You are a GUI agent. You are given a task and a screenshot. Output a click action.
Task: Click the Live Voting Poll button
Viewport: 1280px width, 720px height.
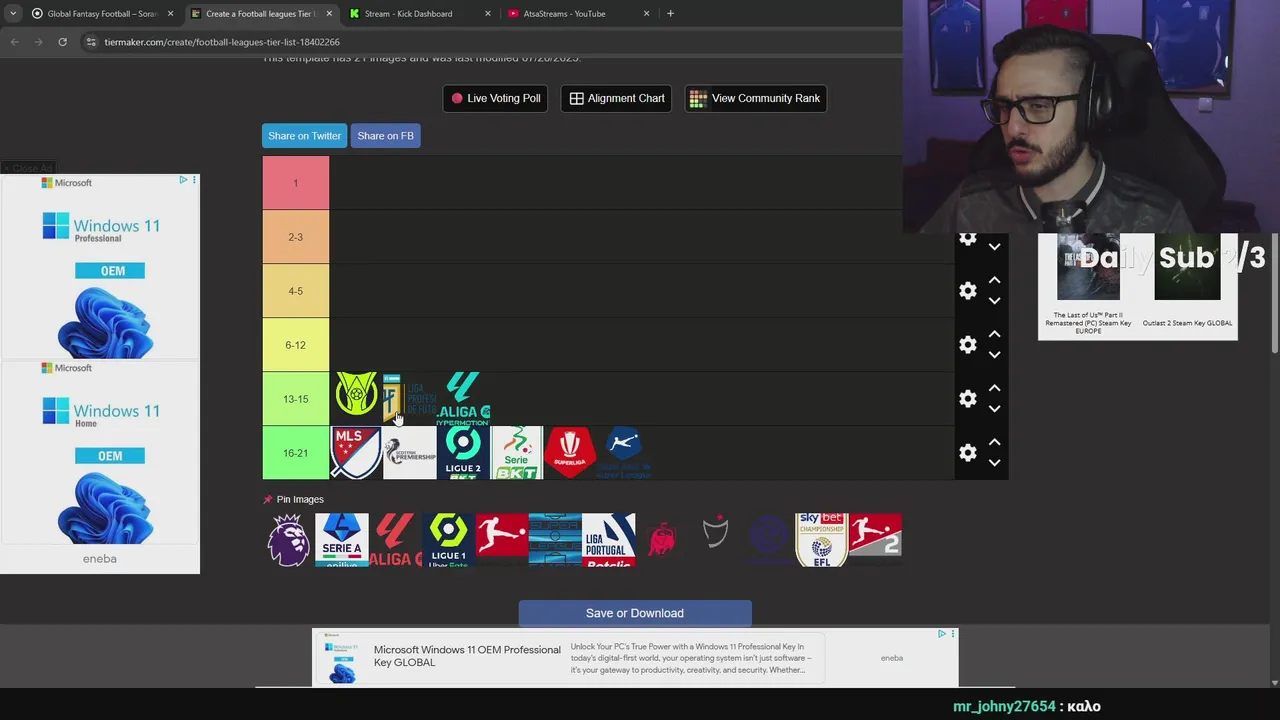click(x=496, y=98)
